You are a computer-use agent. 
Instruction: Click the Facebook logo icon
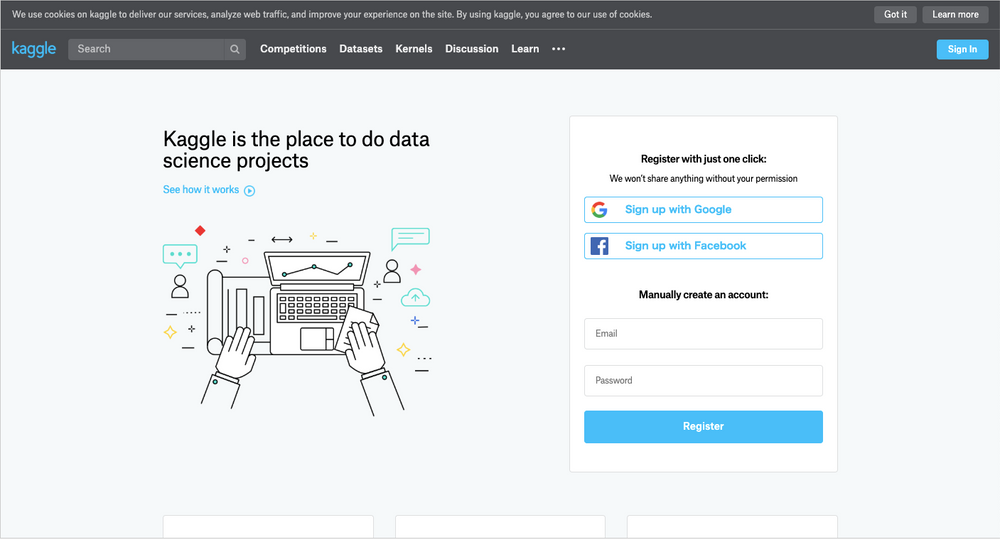(x=599, y=246)
